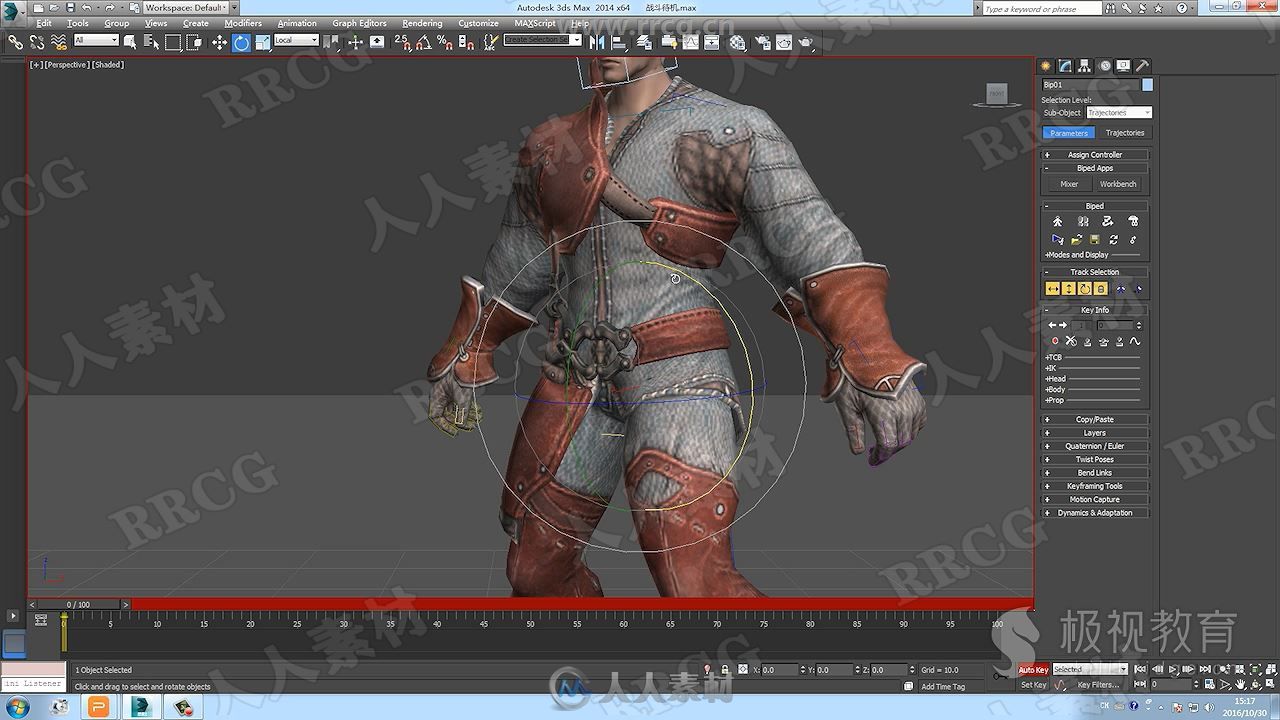
Task: Activate the Select and Scale tool
Action: [x=263, y=42]
